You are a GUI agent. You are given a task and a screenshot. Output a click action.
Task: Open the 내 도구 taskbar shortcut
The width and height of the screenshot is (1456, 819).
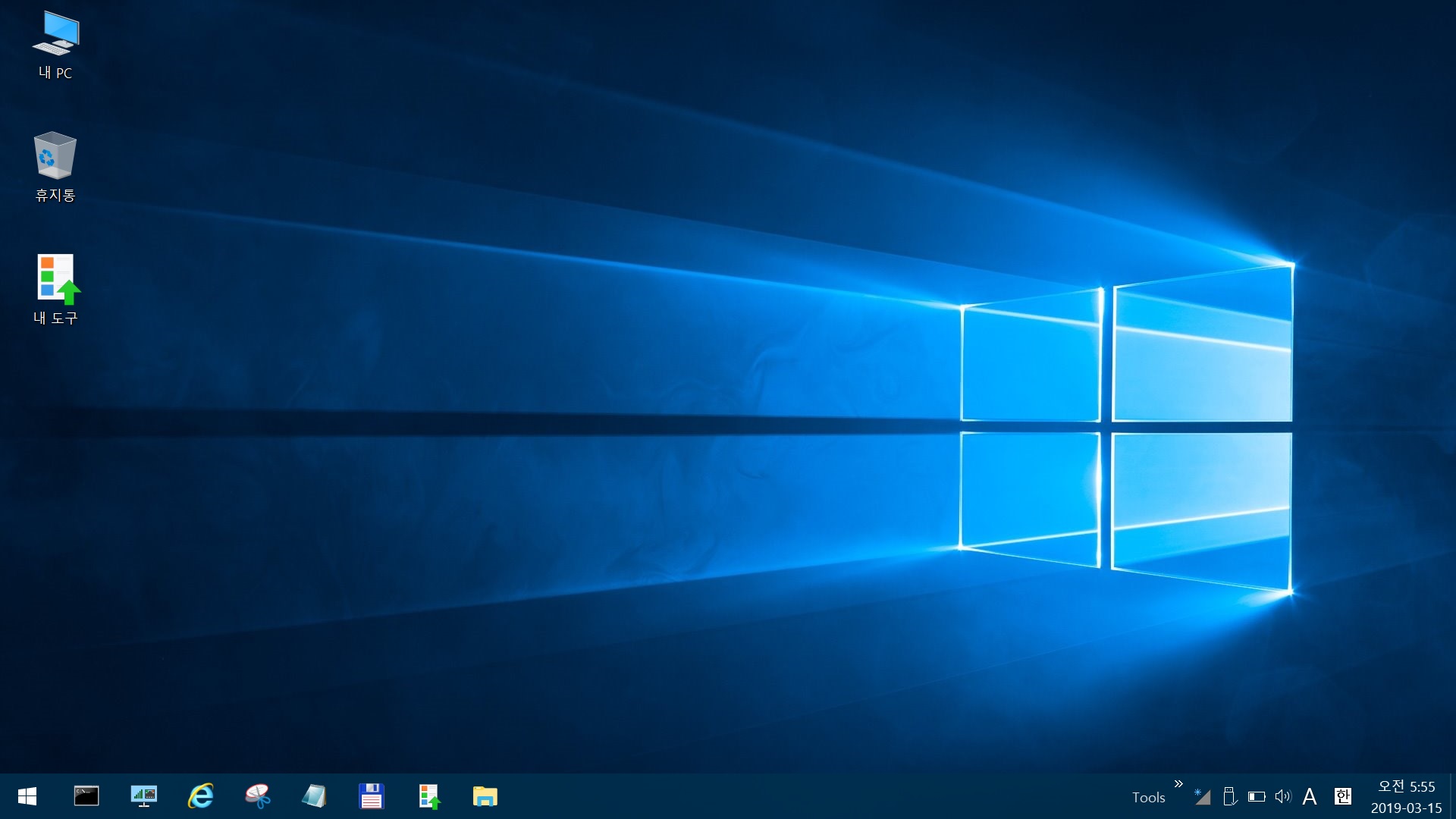click(428, 796)
